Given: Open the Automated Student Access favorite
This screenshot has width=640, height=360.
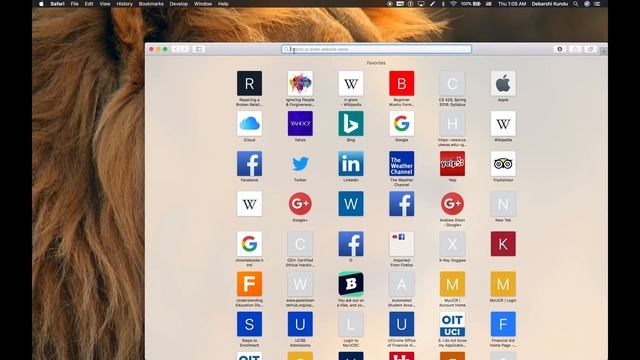Looking at the screenshot, I should pos(401,284).
